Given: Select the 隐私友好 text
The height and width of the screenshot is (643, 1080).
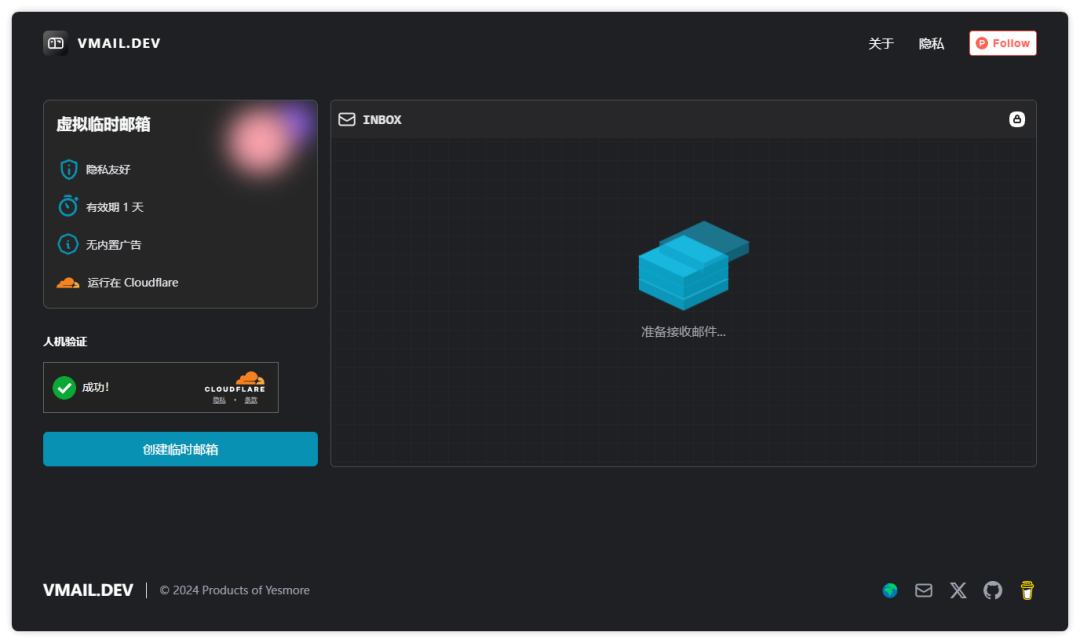Looking at the screenshot, I should pyautogui.click(x=108, y=169).
